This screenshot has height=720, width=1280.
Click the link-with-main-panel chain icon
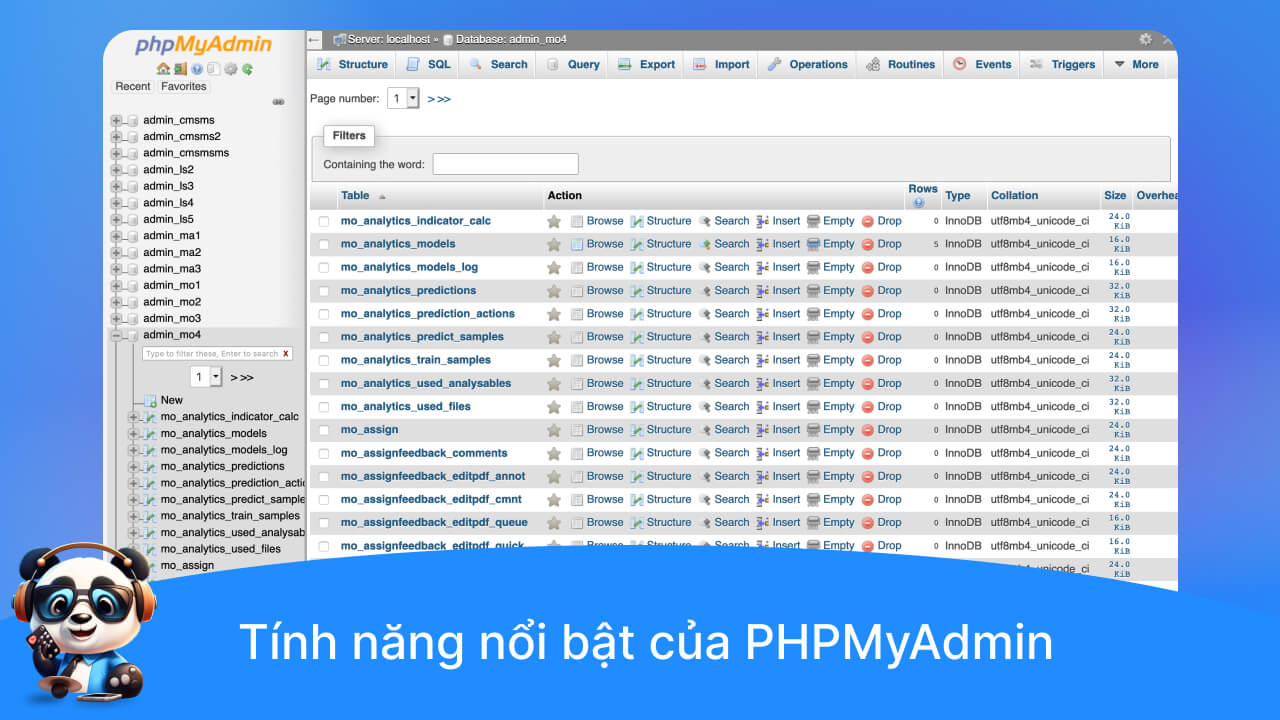[x=278, y=102]
